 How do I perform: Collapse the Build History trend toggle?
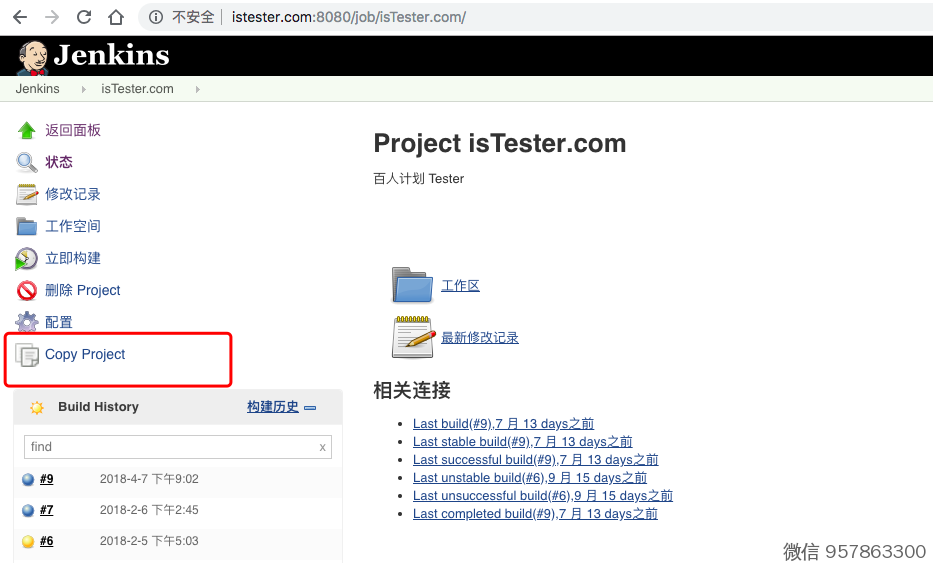coord(310,407)
